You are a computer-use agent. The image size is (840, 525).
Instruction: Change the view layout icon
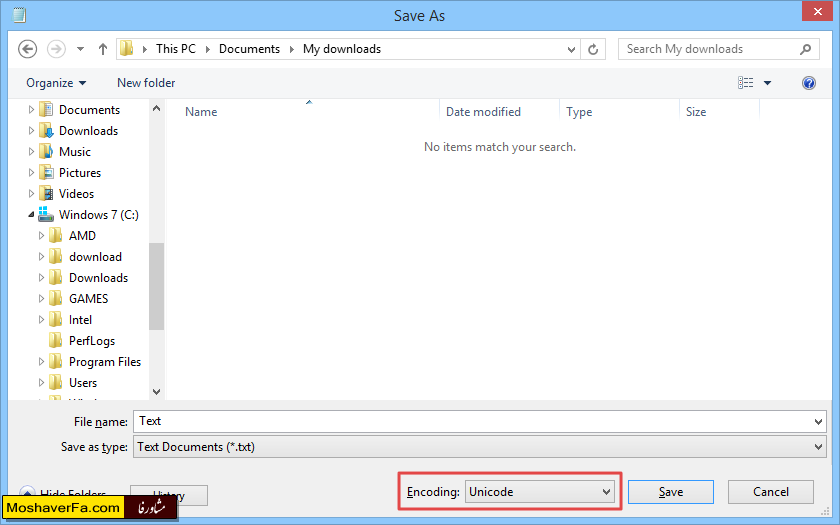point(745,82)
